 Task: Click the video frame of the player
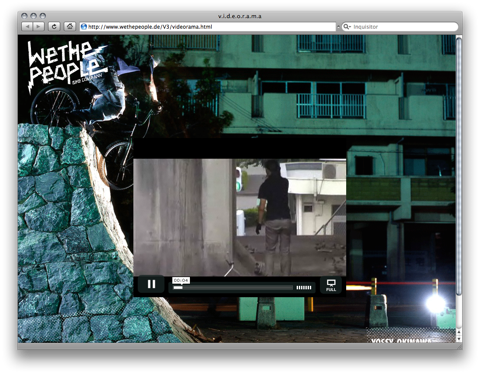coord(240,217)
